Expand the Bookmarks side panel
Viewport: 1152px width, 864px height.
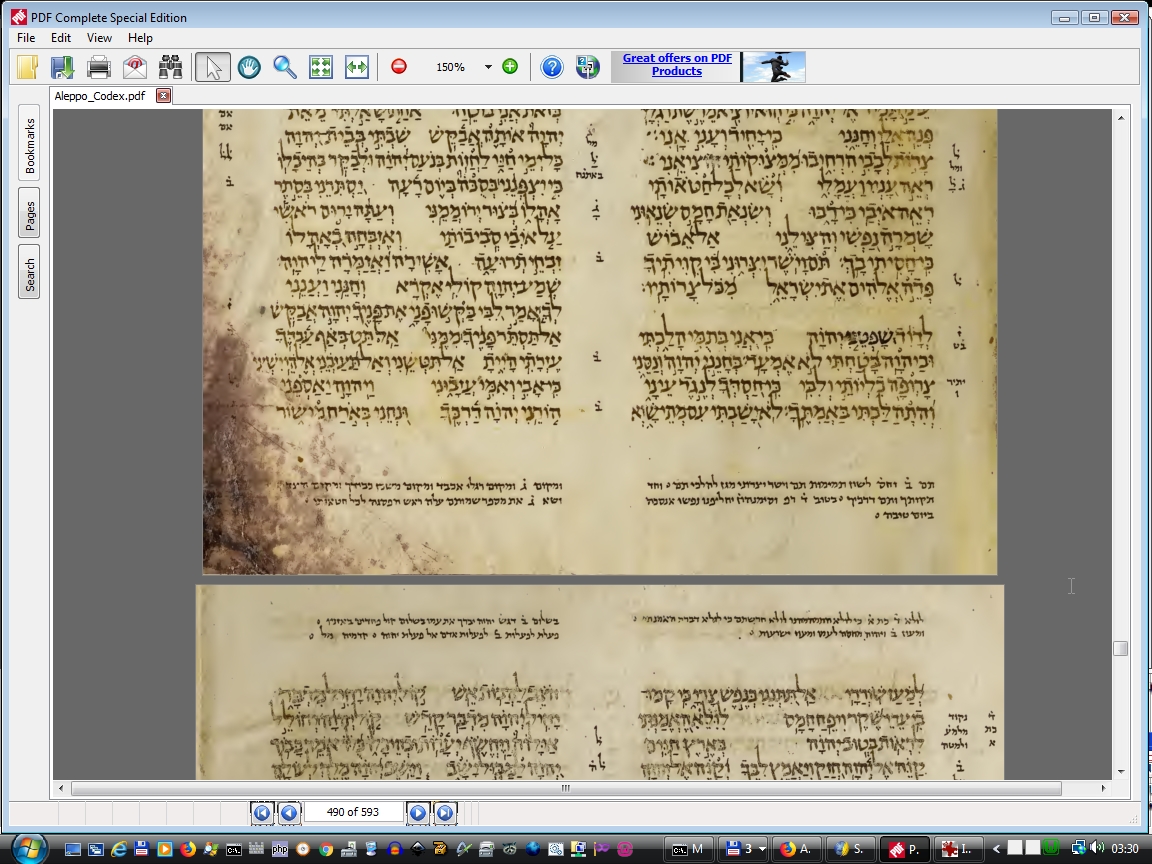pos(30,147)
